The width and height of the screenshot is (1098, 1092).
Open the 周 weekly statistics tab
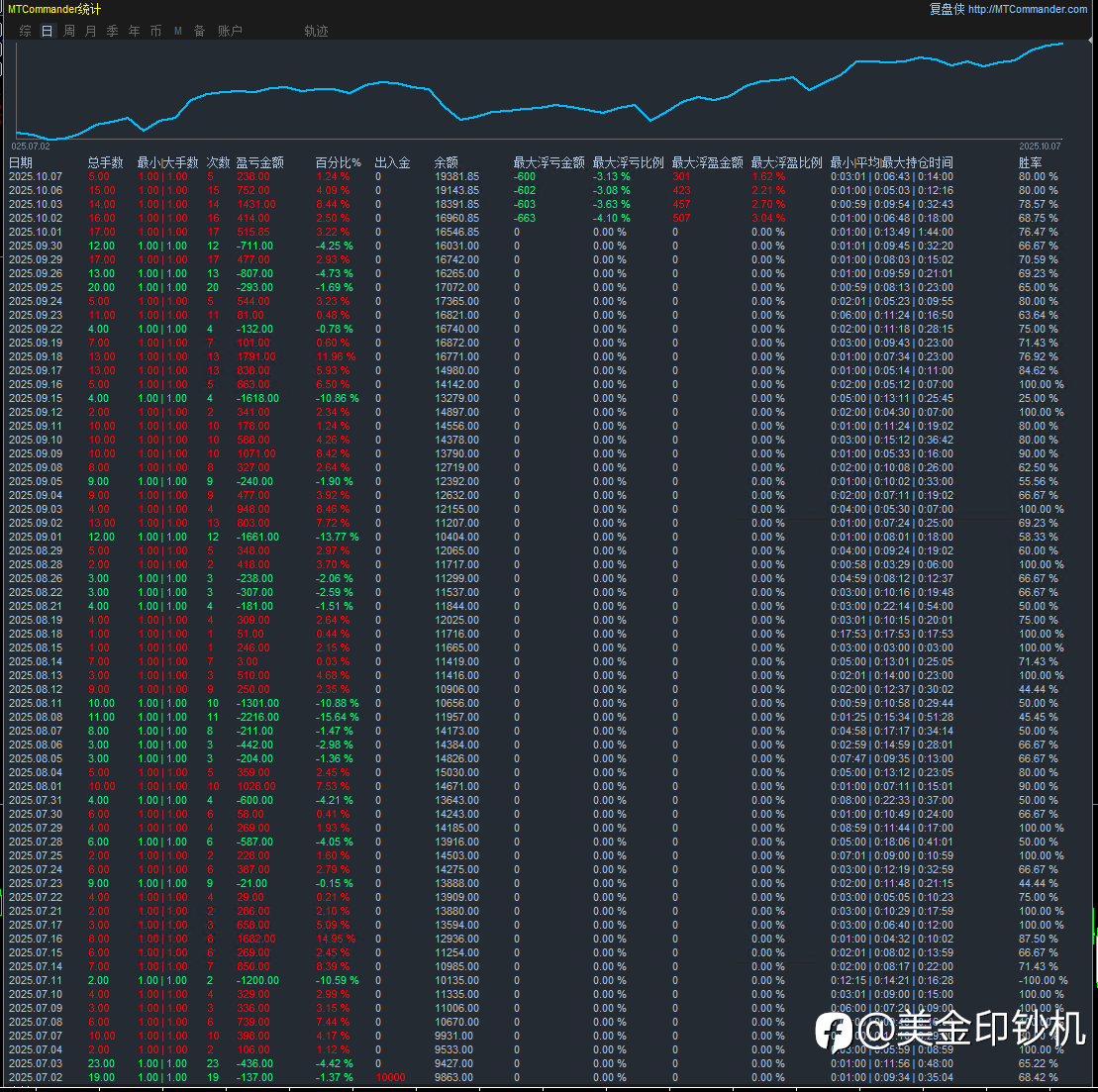[68, 31]
